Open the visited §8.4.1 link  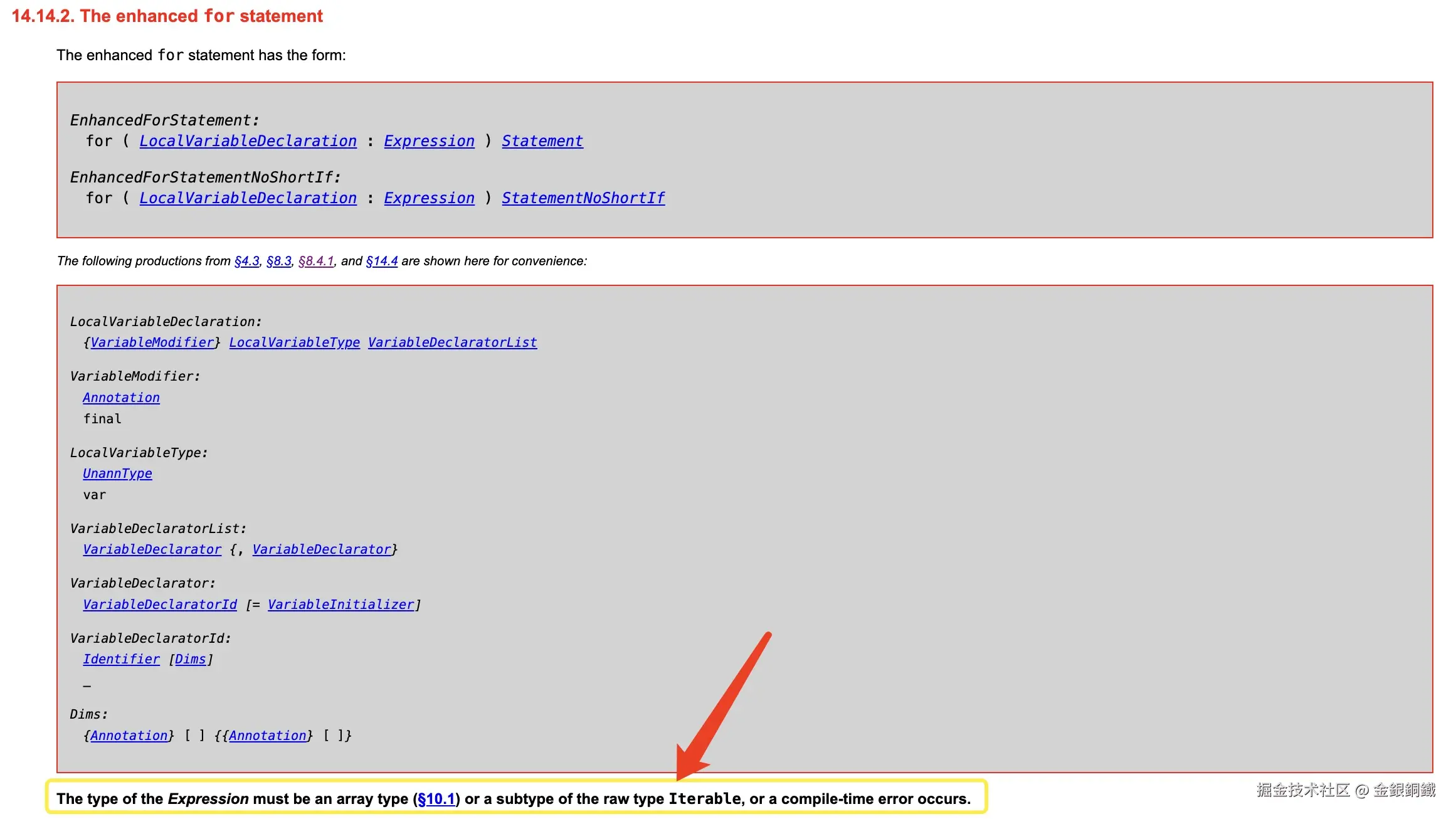point(316,261)
